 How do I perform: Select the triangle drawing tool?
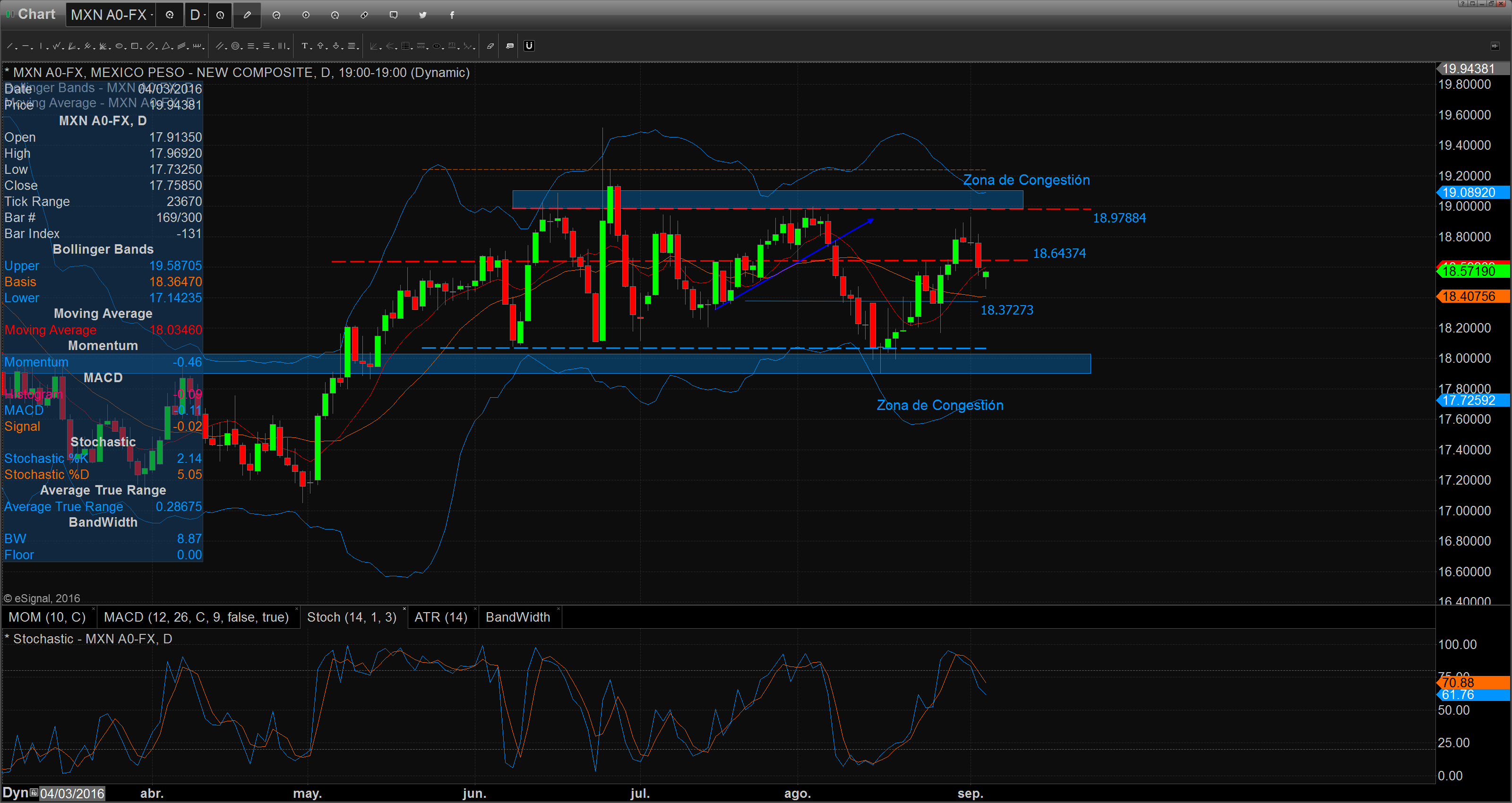(x=166, y=46)
